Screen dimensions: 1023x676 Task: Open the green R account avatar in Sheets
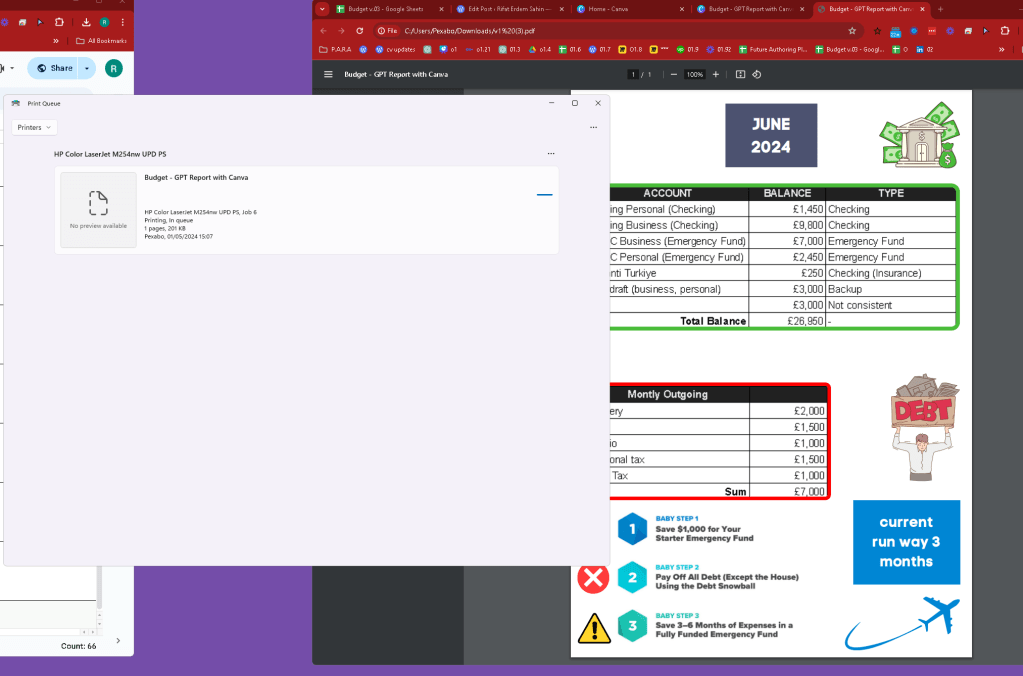click(114, 68)
